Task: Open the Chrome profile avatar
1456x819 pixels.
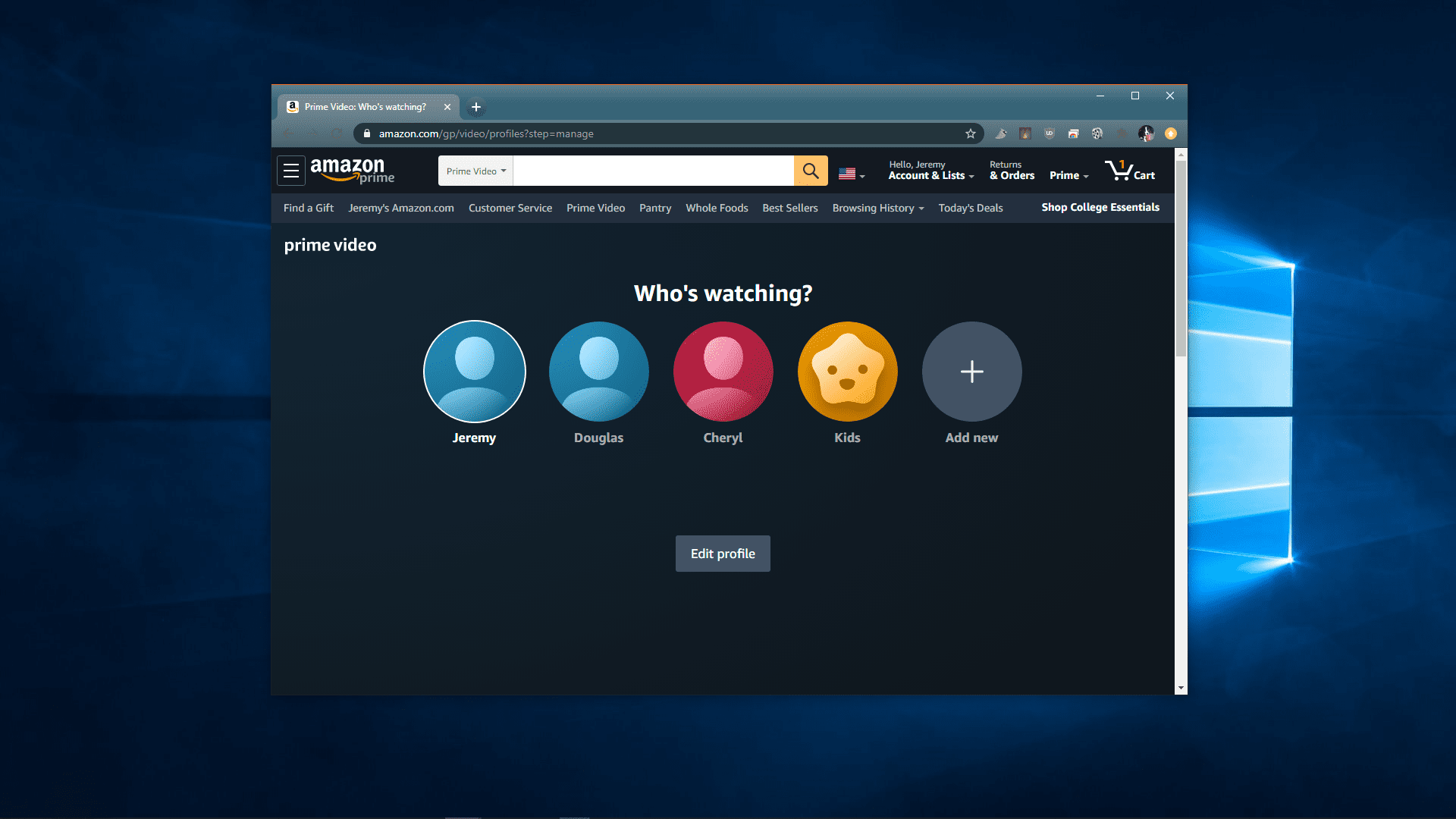Action: 1146,133
